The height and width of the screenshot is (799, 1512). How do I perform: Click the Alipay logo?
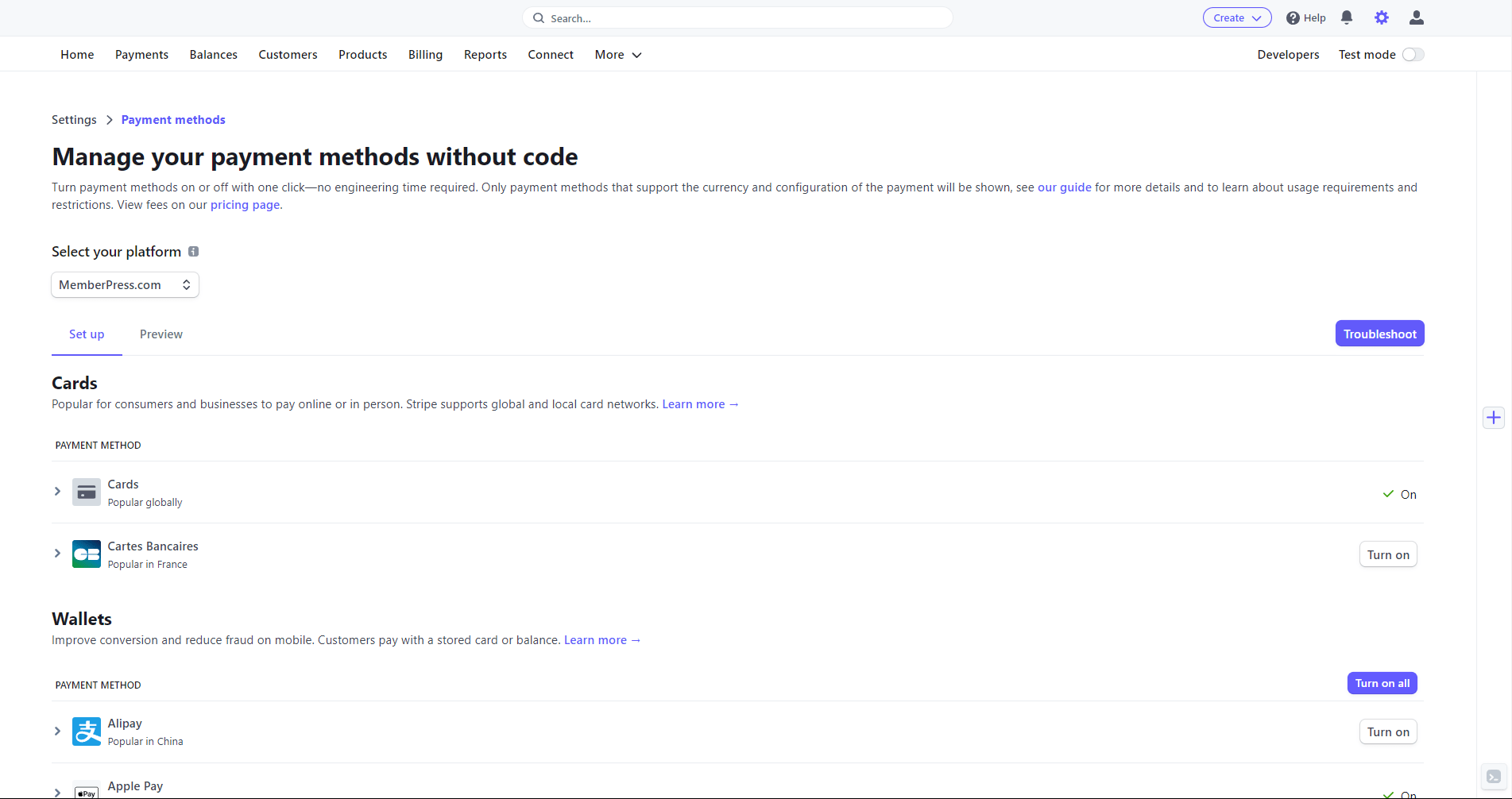click(86, 731)
